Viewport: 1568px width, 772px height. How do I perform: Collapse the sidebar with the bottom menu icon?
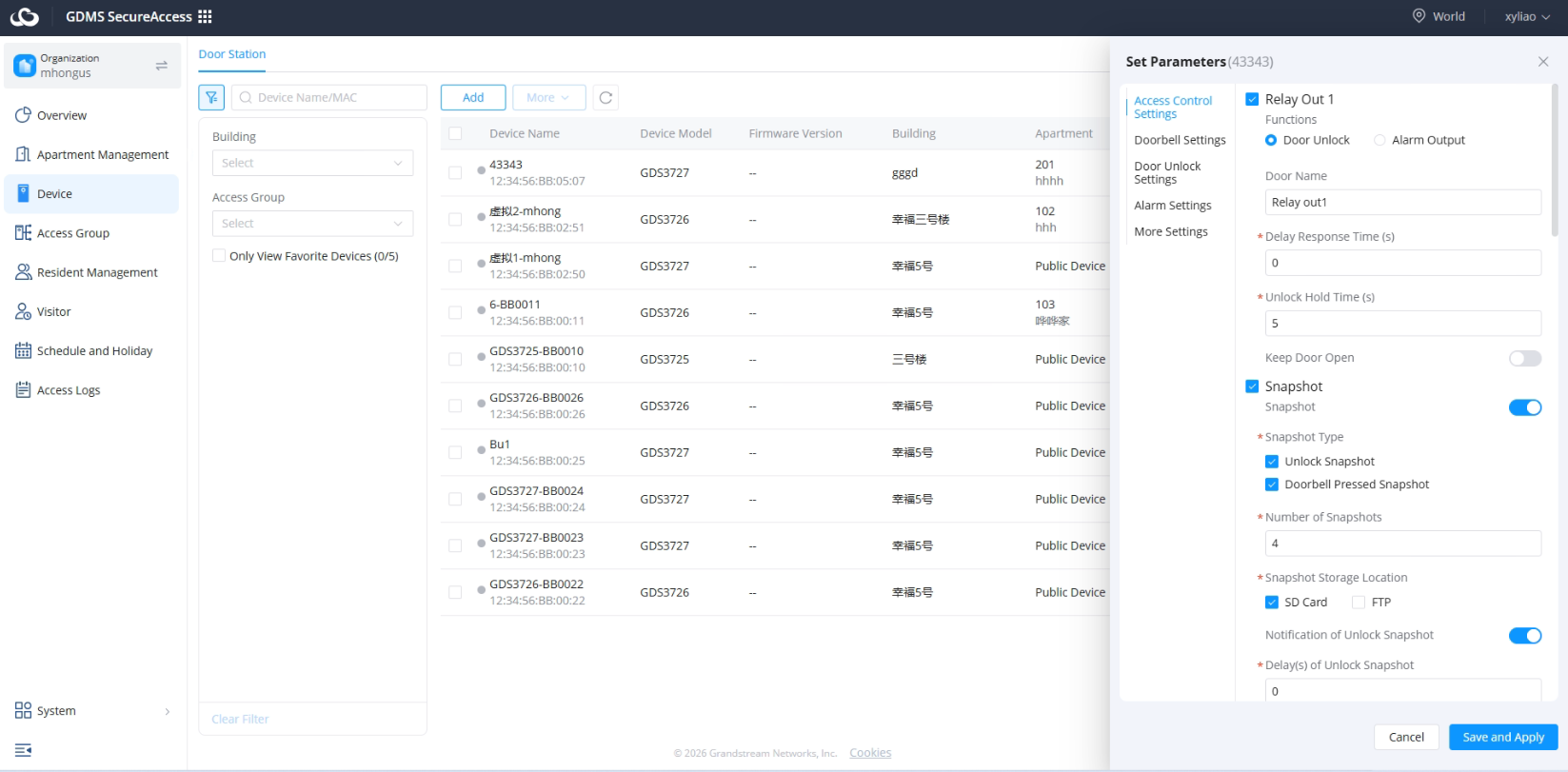[24, 750]
